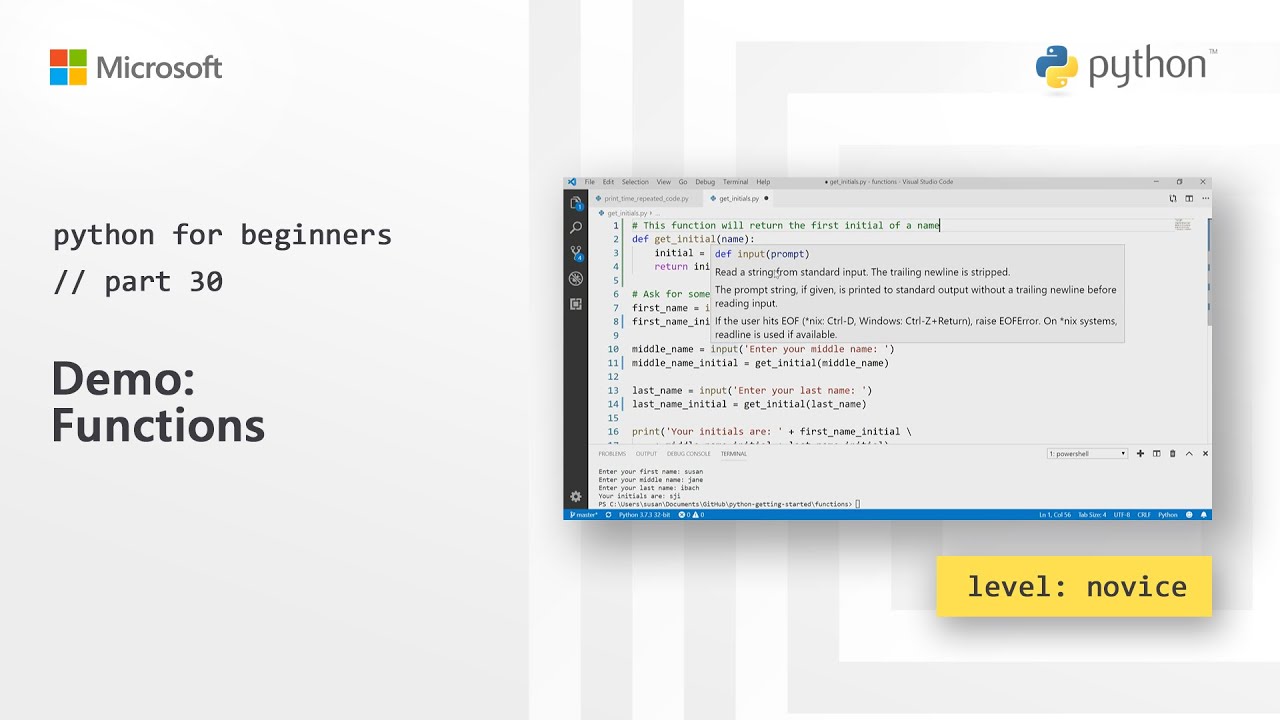Click the last_name input line 13

click(752, 391)
